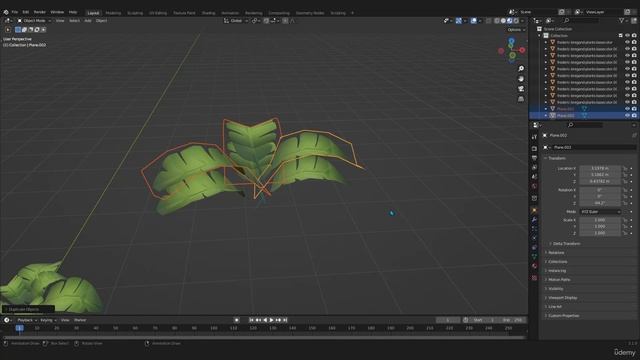
Task: Switch perspective/orthographic with the grid icon
Action: pos(521,99)
